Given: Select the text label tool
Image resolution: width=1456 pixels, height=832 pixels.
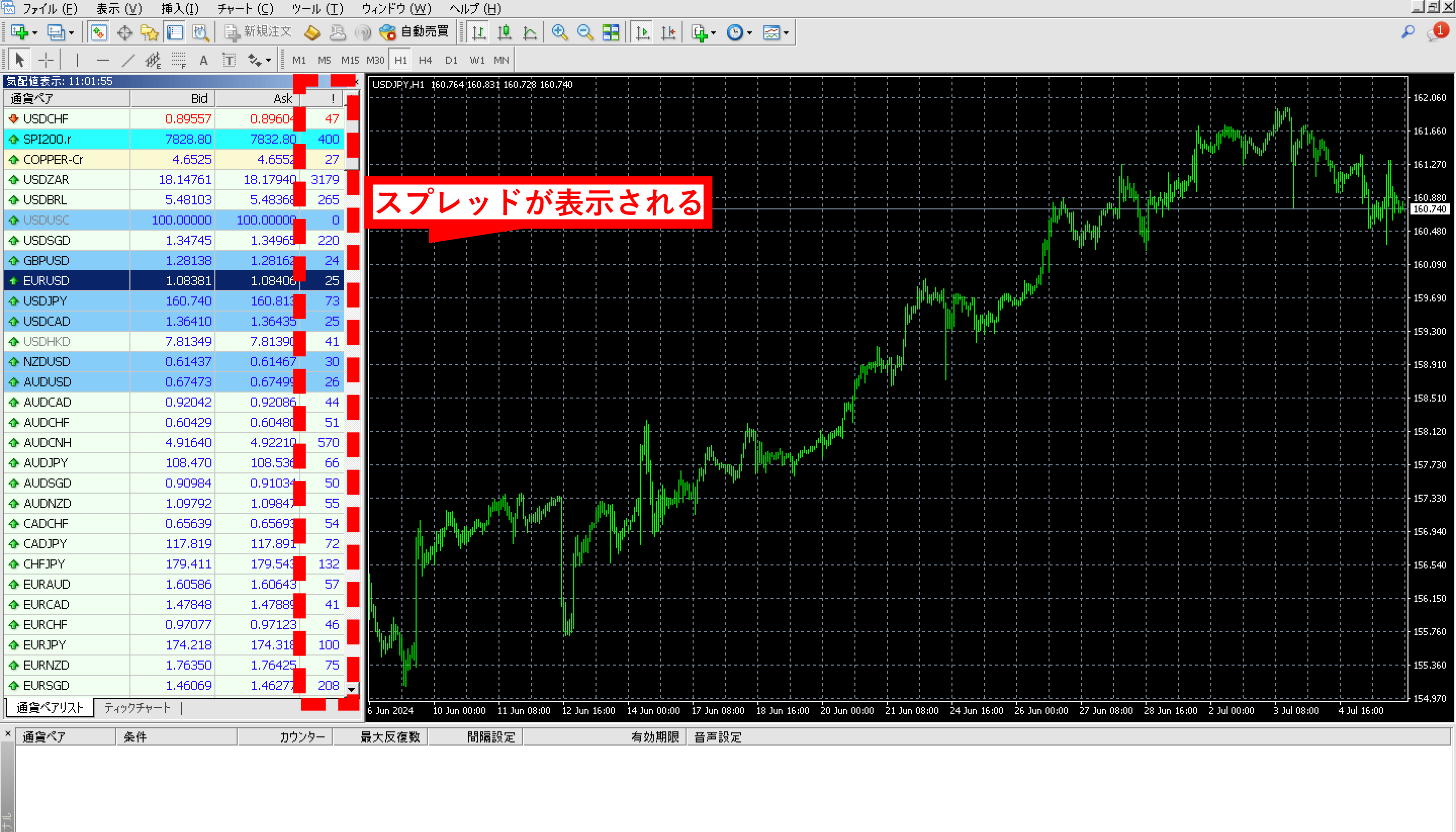Looking at the screenshot, I should pos(229,60).
